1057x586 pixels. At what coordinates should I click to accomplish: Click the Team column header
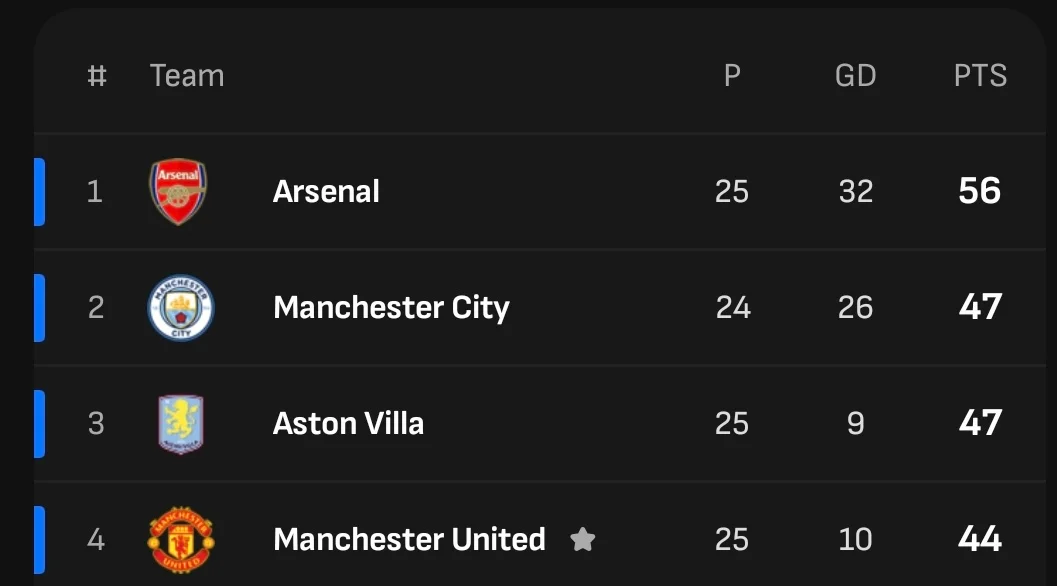tap(187, 76)
